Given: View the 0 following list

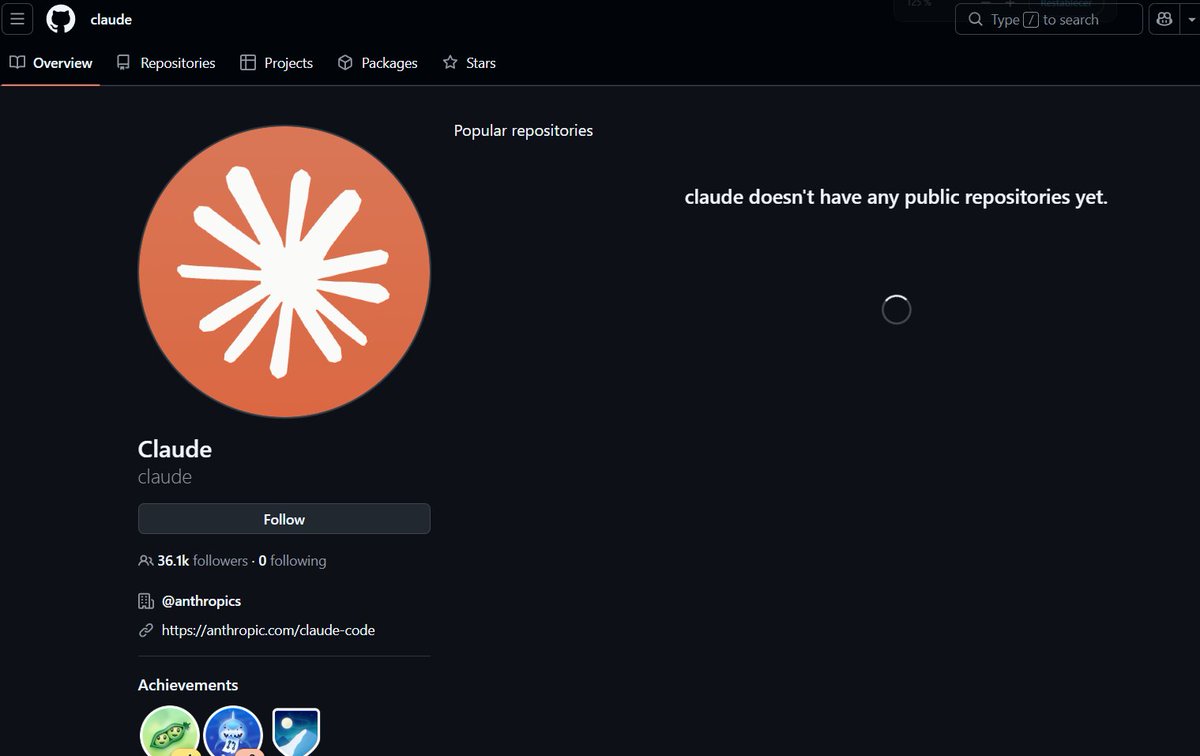Looking at the screenshot, I should [292, 561].
